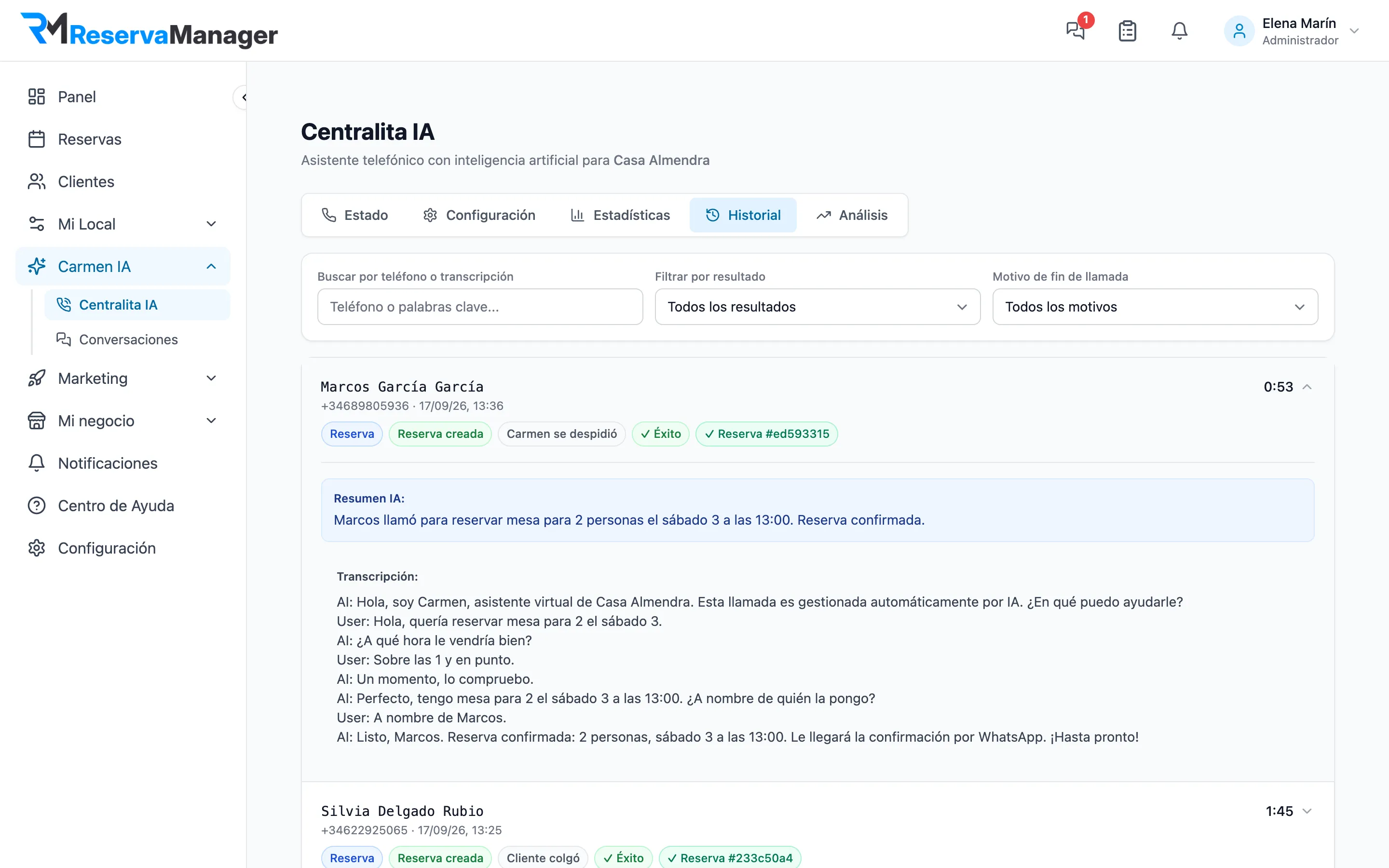Open the user account menu chevron
This screenshot has width=1389, height=868.
[1354, 31]
